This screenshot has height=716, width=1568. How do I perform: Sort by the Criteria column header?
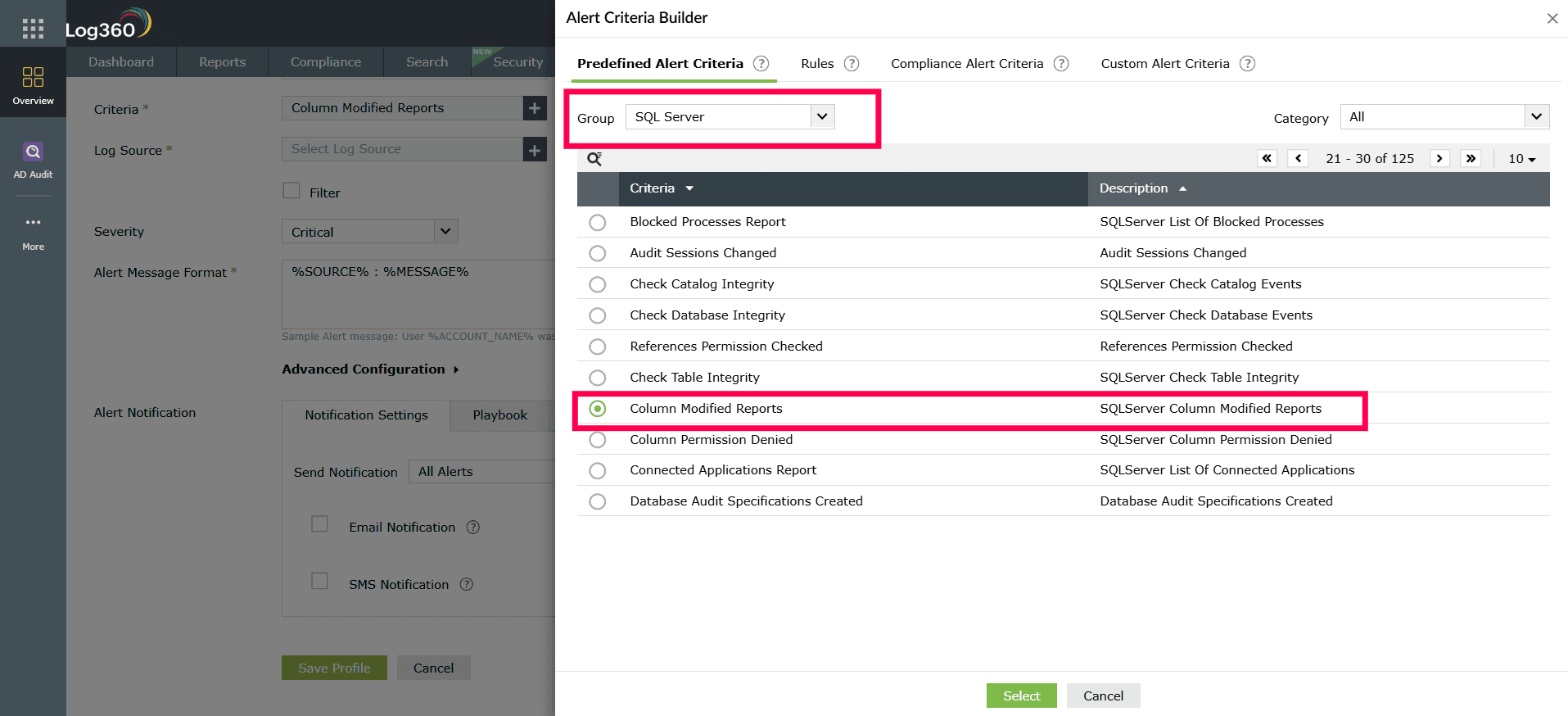pos(662,188)
